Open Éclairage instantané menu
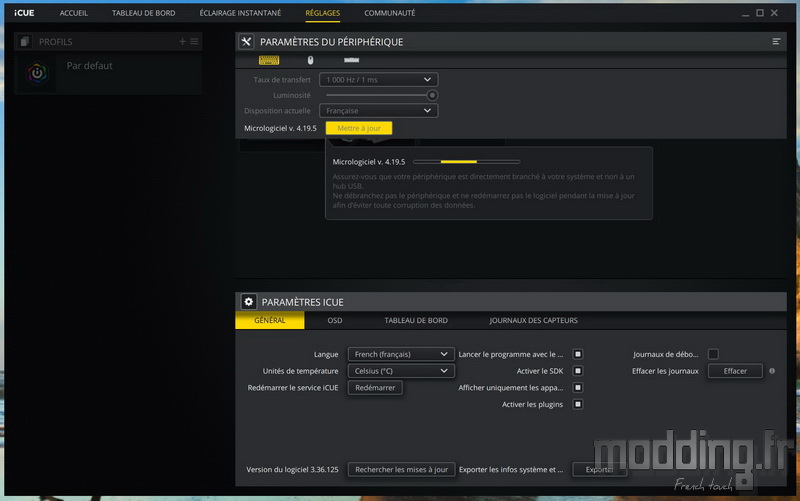Viewport: 800px width, 501px height. click(240, 13)
